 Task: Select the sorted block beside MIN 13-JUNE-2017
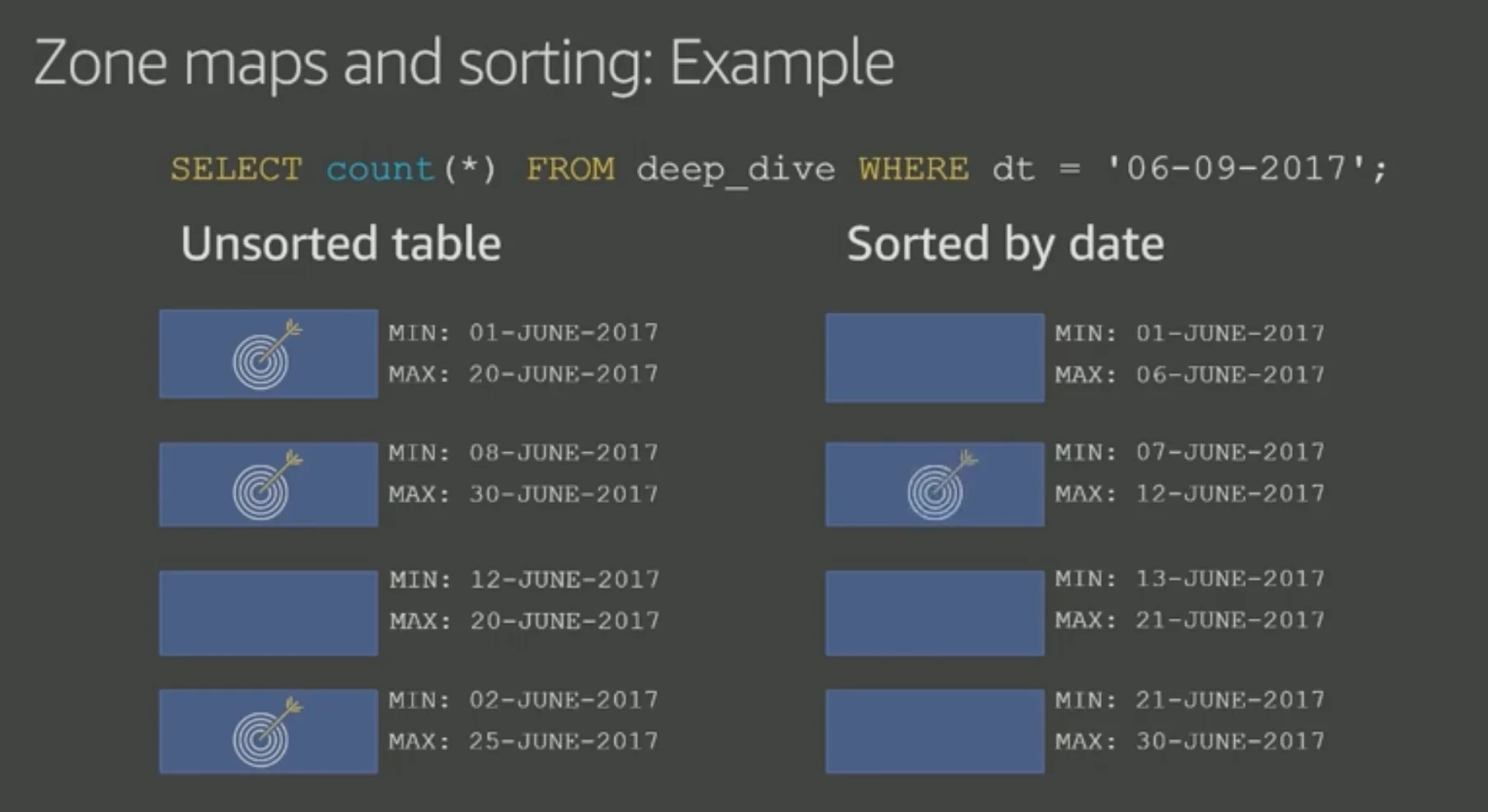934,613
